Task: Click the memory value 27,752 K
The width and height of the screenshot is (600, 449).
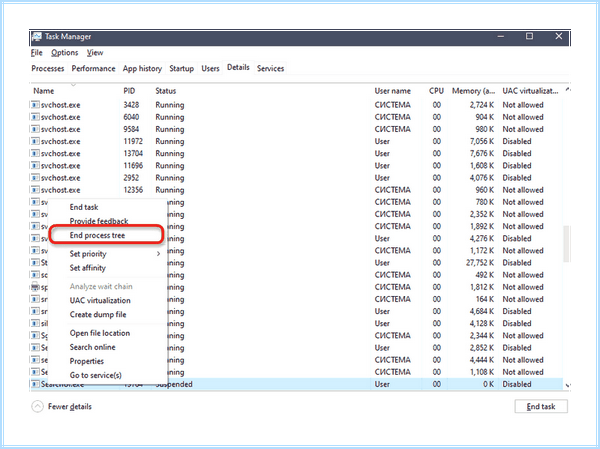Action: pyautogui.click(x=479, y=263)
